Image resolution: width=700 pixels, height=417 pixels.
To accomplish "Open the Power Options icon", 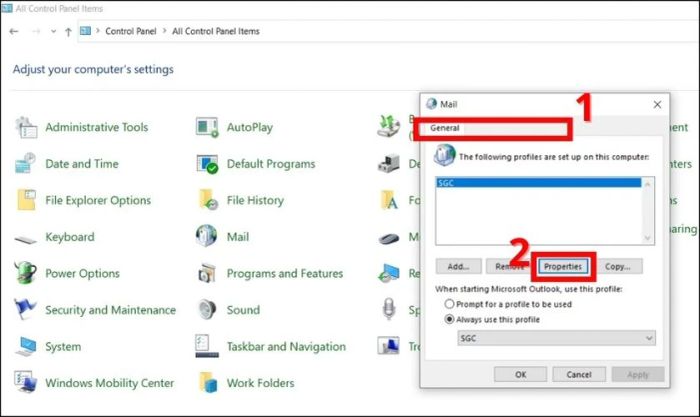I will coord(25,273).
